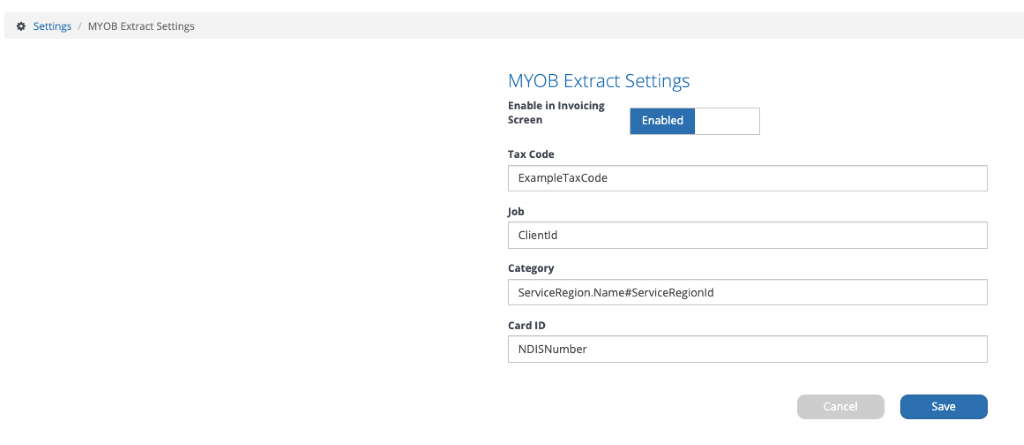Focus the Job field containing ClientId
The image size is (1024, 445).
748,235
